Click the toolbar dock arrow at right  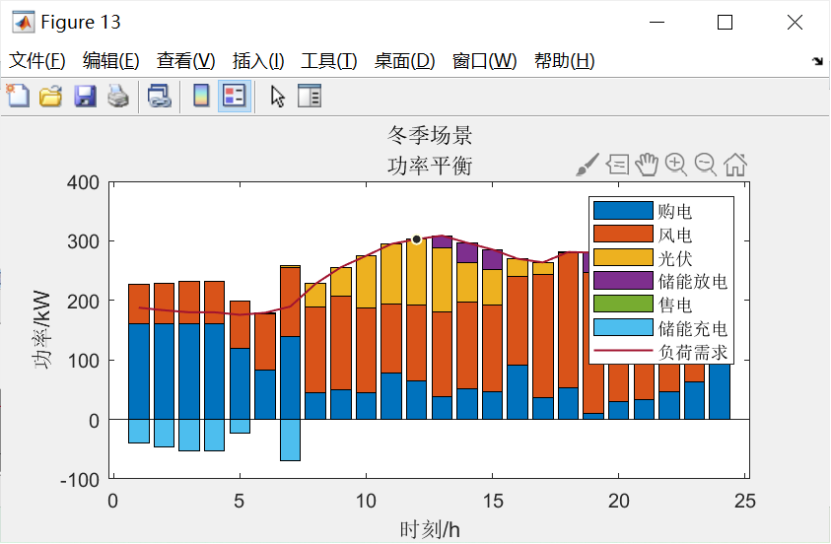[x=817, y=62]
